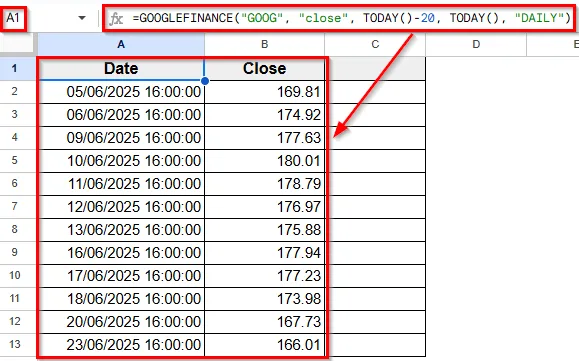The height and width of the screenshot is (361, 579).
Task: Click the close value 180.01
Action: click(264, 161)
